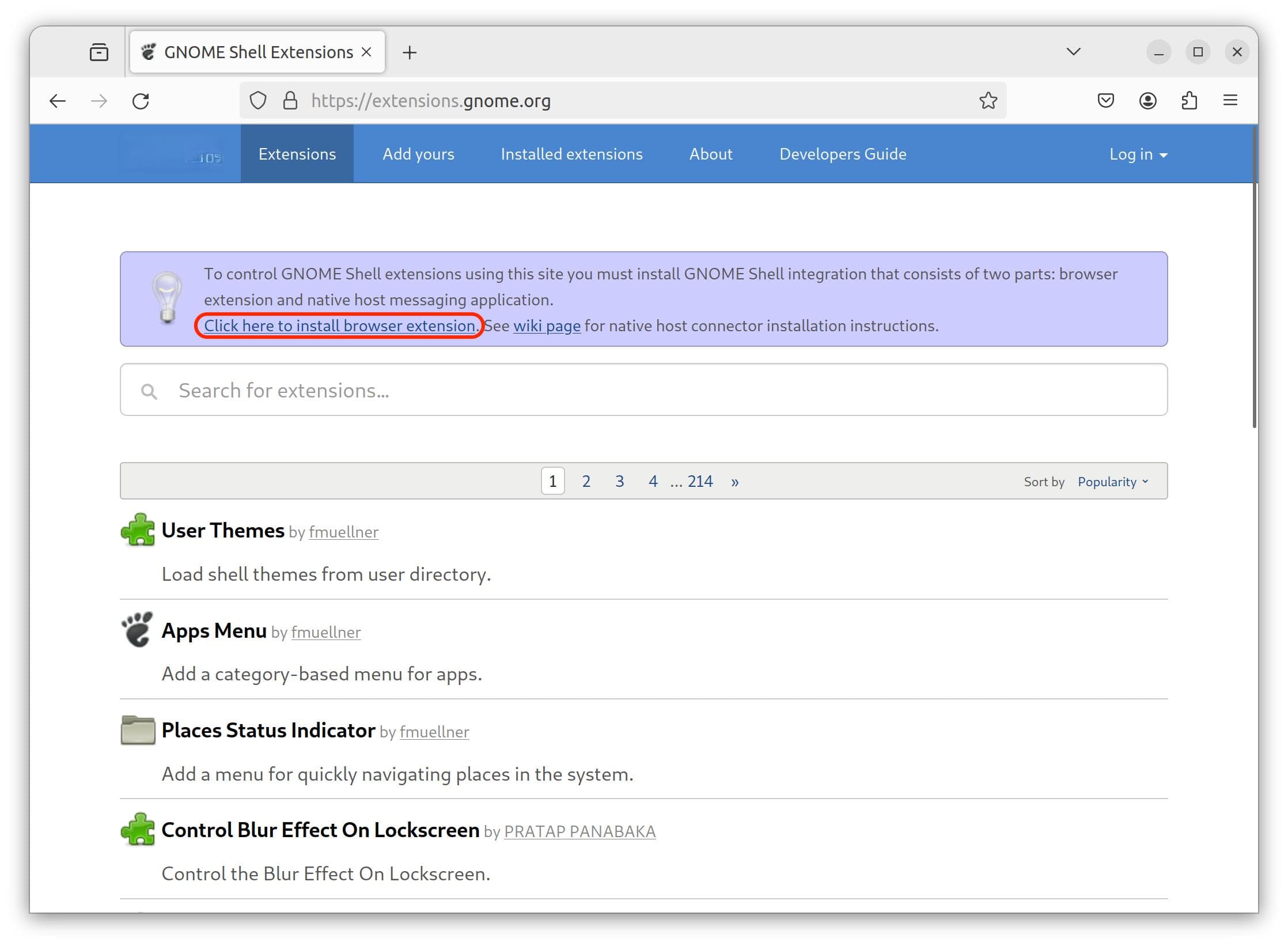
Task: Expand the Log in dropdown
Action: click(x=1138, y=154)
